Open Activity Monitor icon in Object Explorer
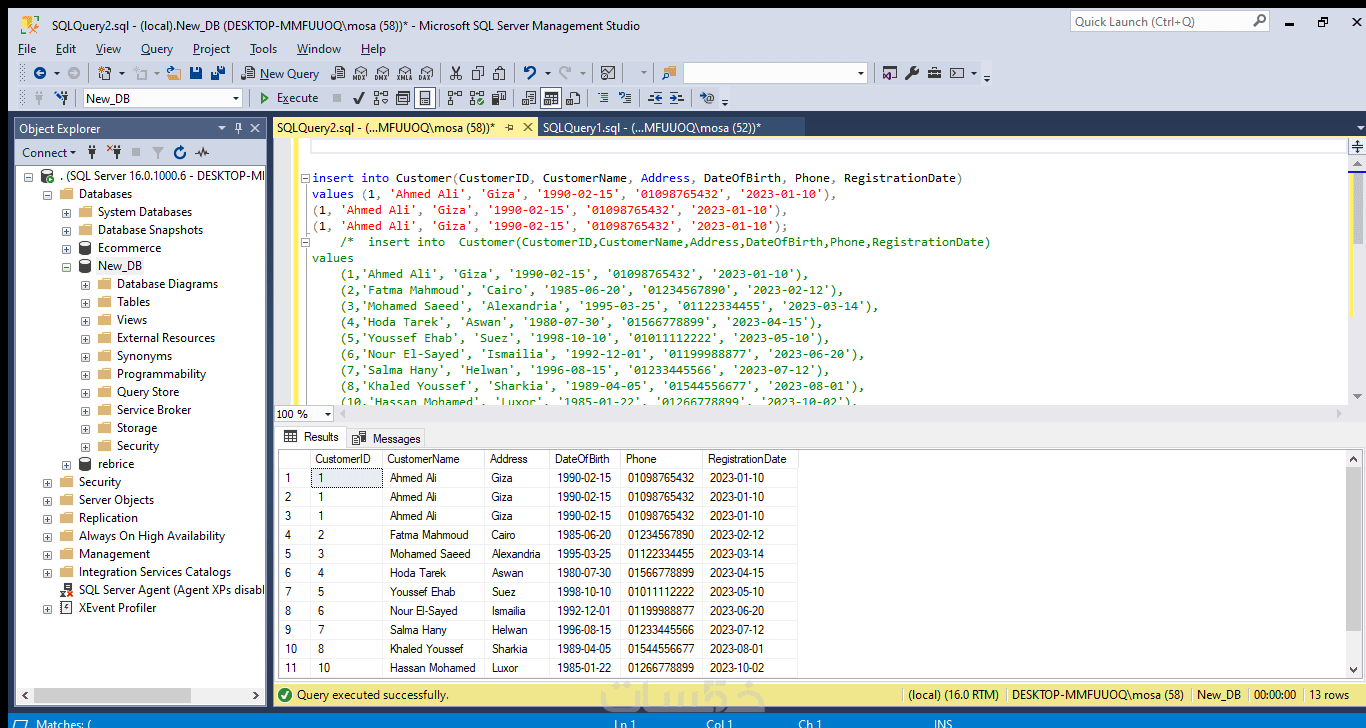The height and width of the screenshot is (728, 1366). pos(202,153)
